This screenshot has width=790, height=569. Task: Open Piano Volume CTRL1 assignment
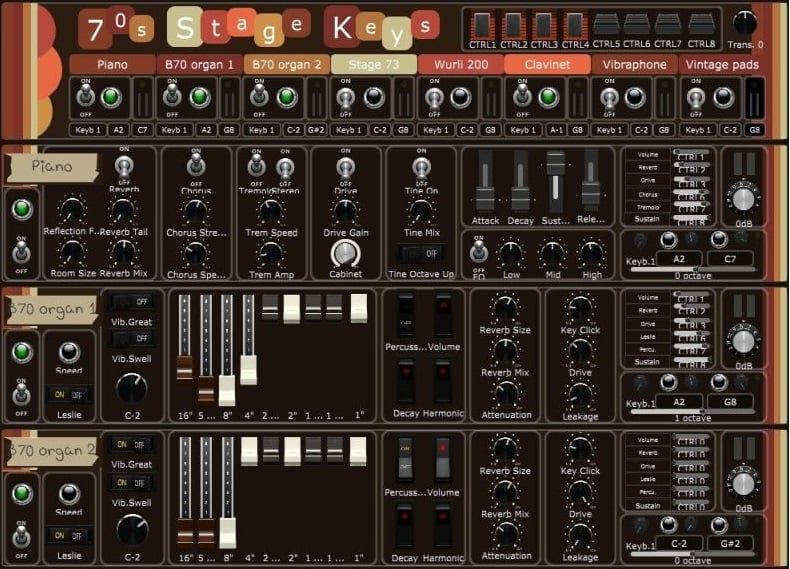tap(691, 155)
